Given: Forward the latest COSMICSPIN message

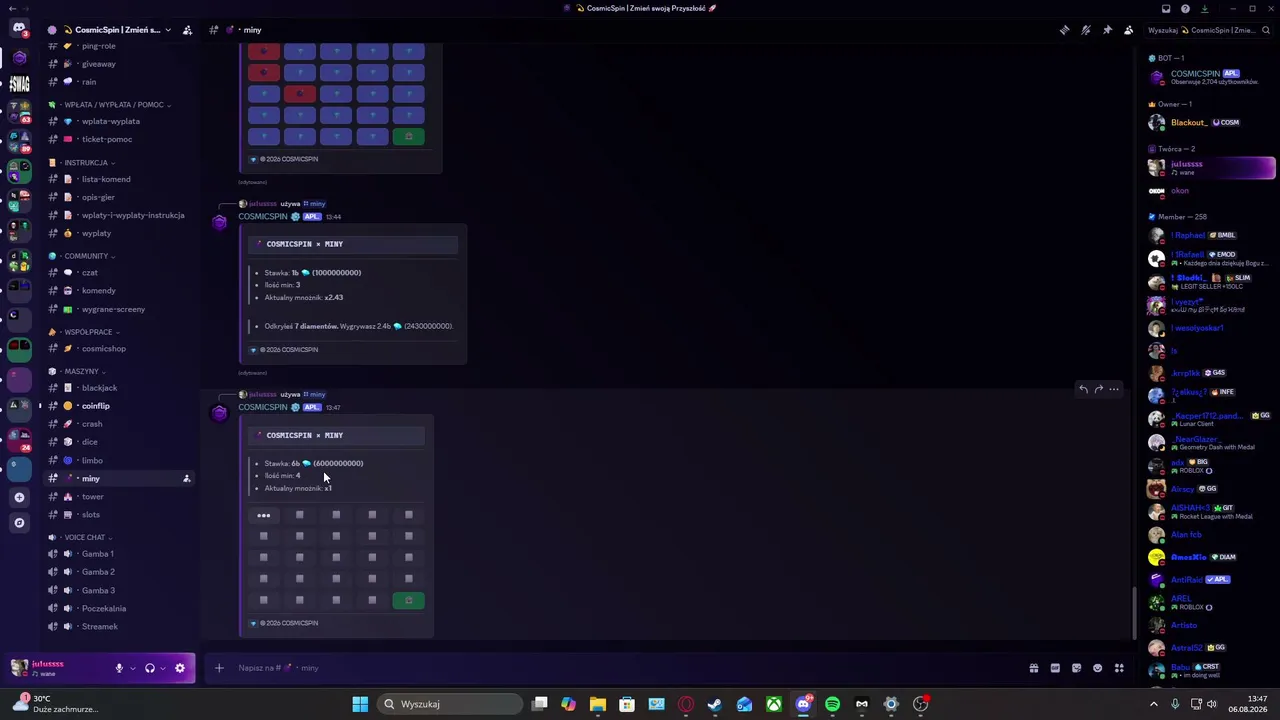Looking at the screenshot, I should pos(1098,389).
